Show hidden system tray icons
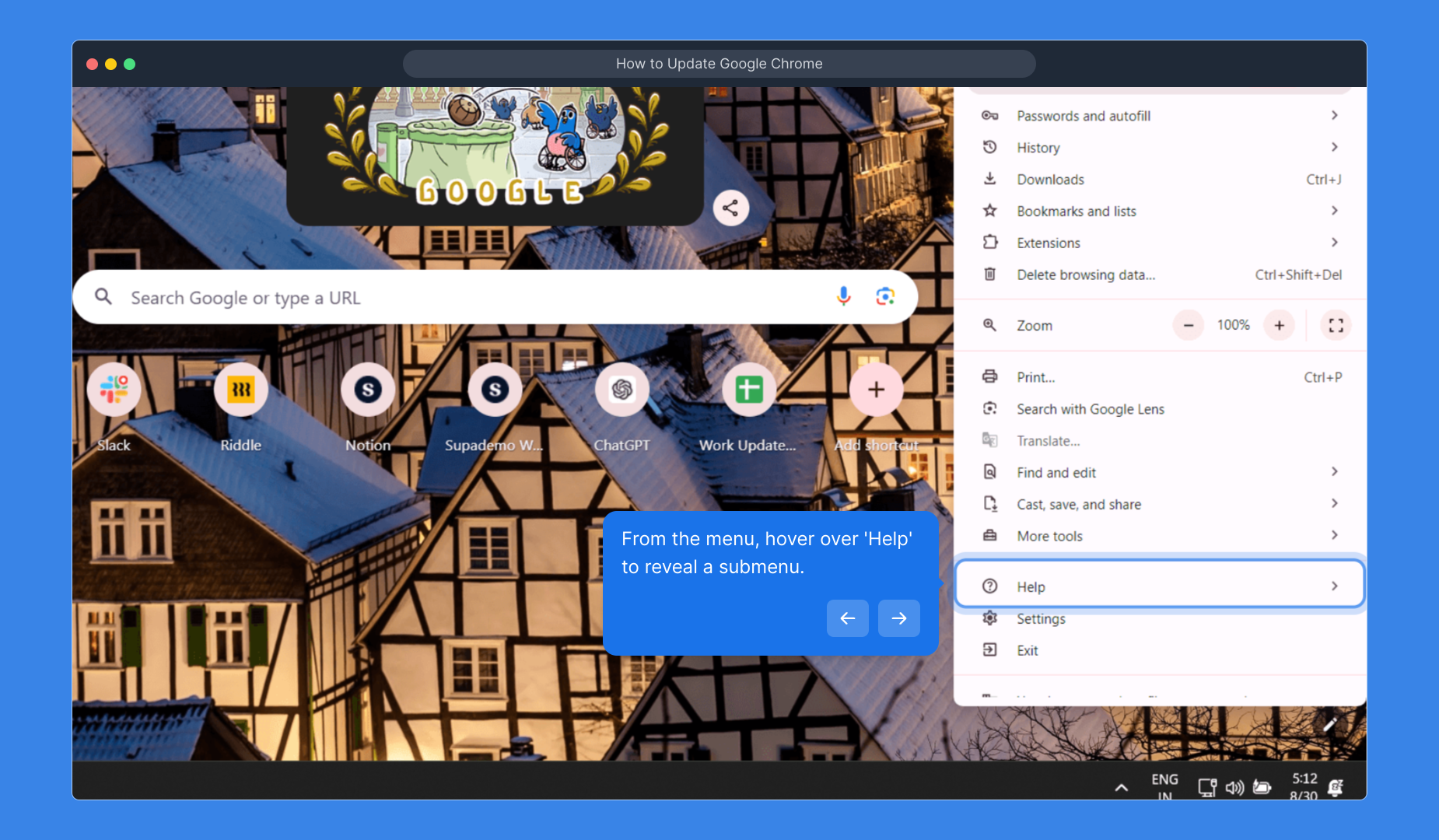1439x840 pixels. [x=1121, y=787]
